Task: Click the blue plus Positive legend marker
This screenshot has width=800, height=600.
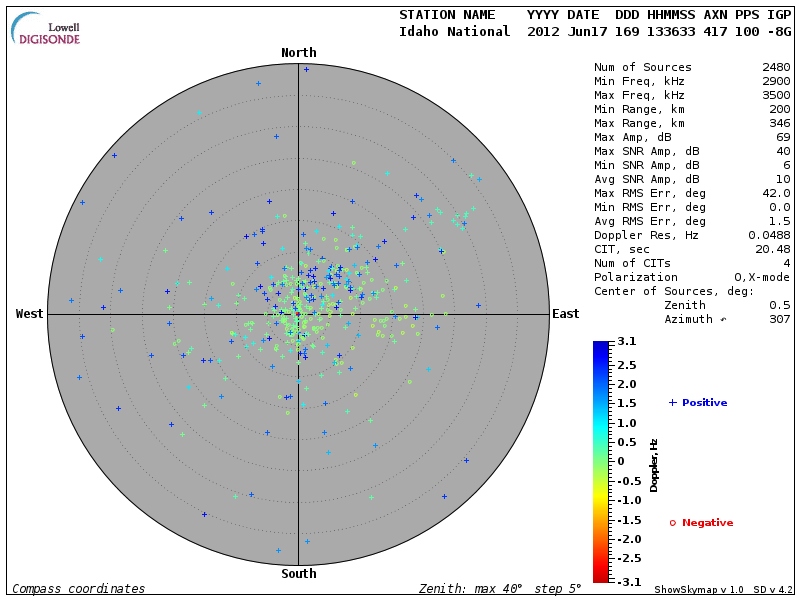Action: 673,402
